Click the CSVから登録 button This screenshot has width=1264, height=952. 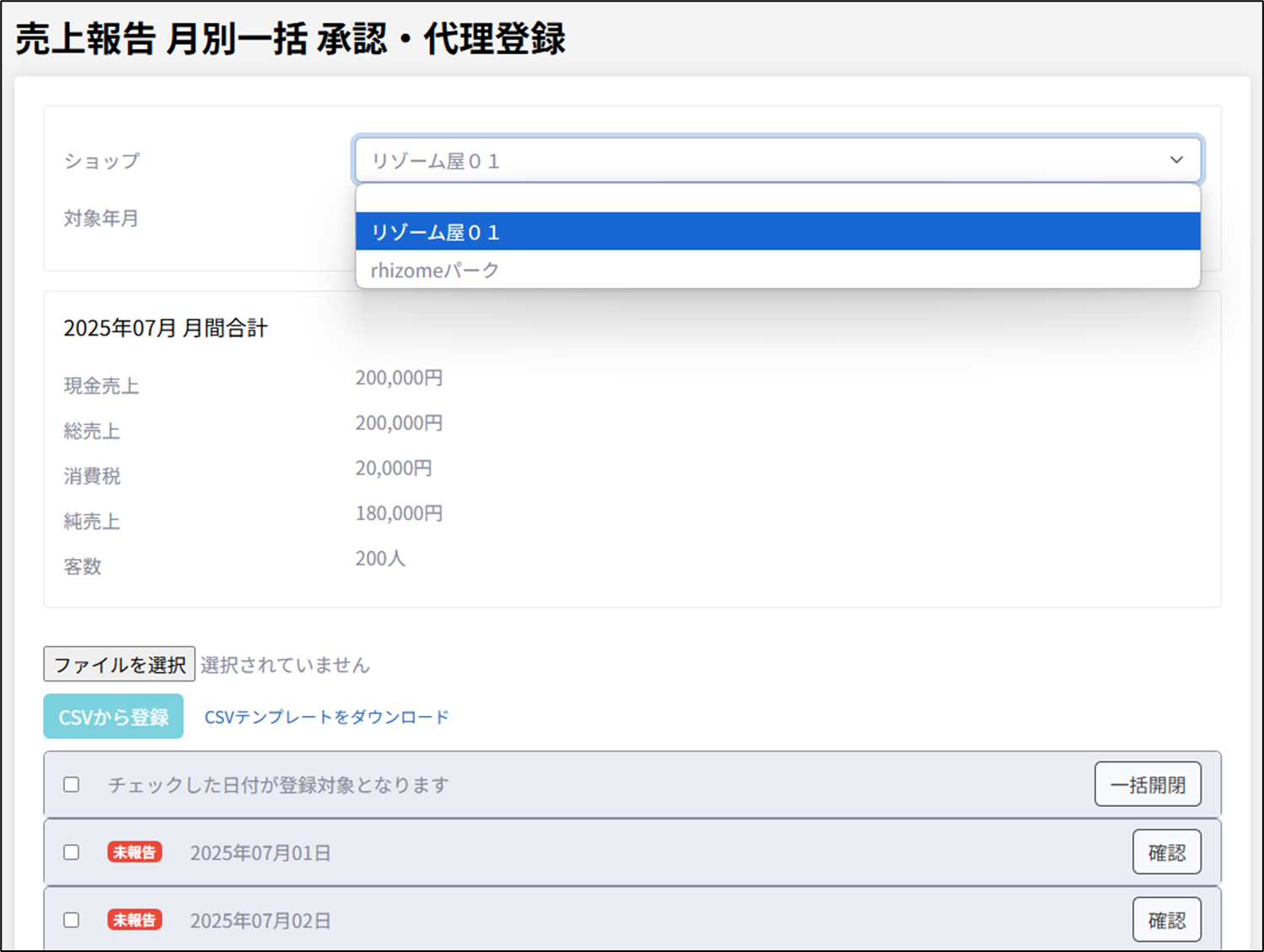click(113, 717)
